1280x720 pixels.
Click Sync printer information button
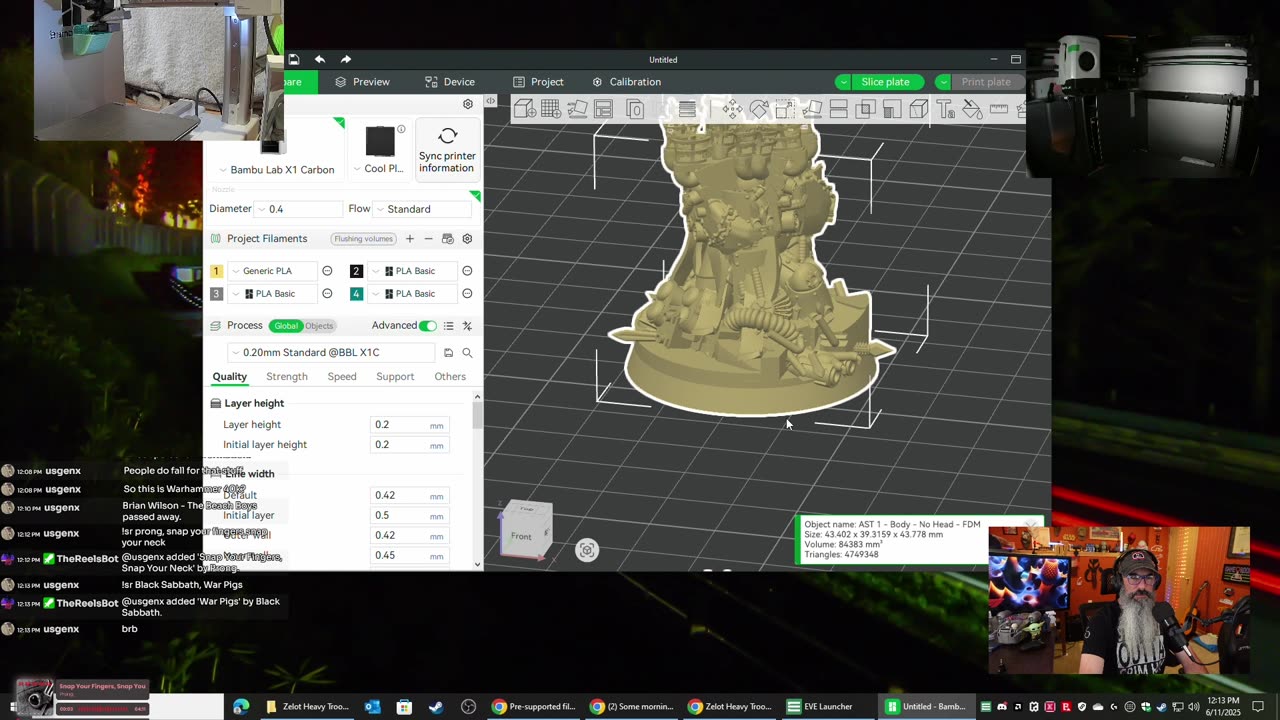447,150
